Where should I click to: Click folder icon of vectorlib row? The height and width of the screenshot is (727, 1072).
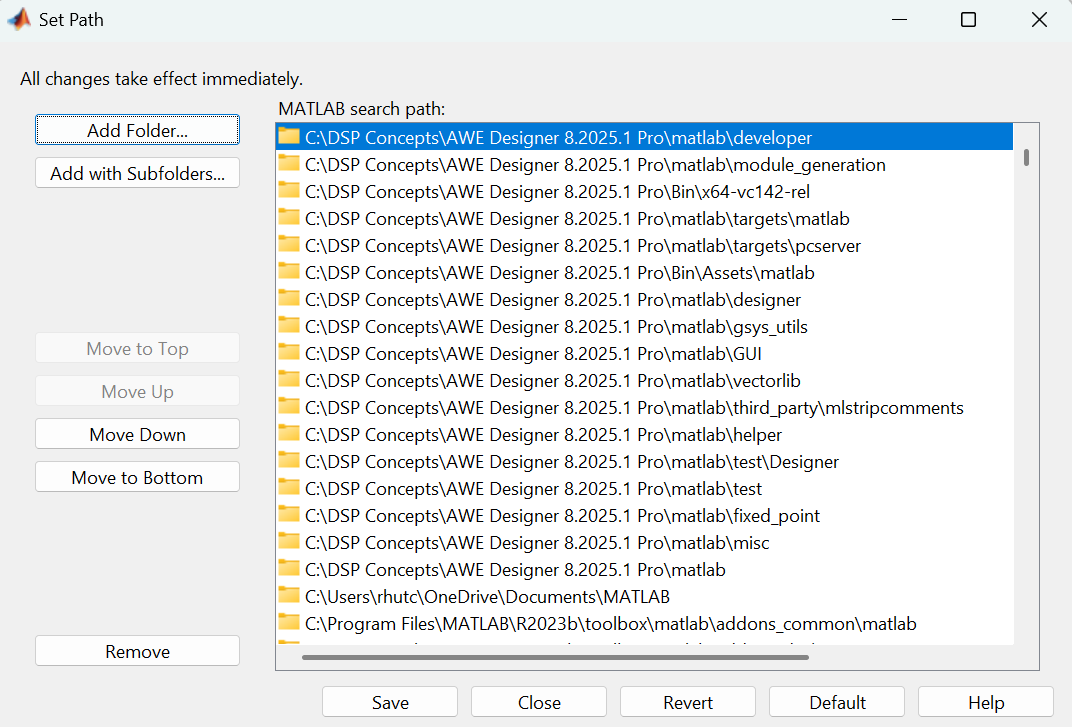289,380
